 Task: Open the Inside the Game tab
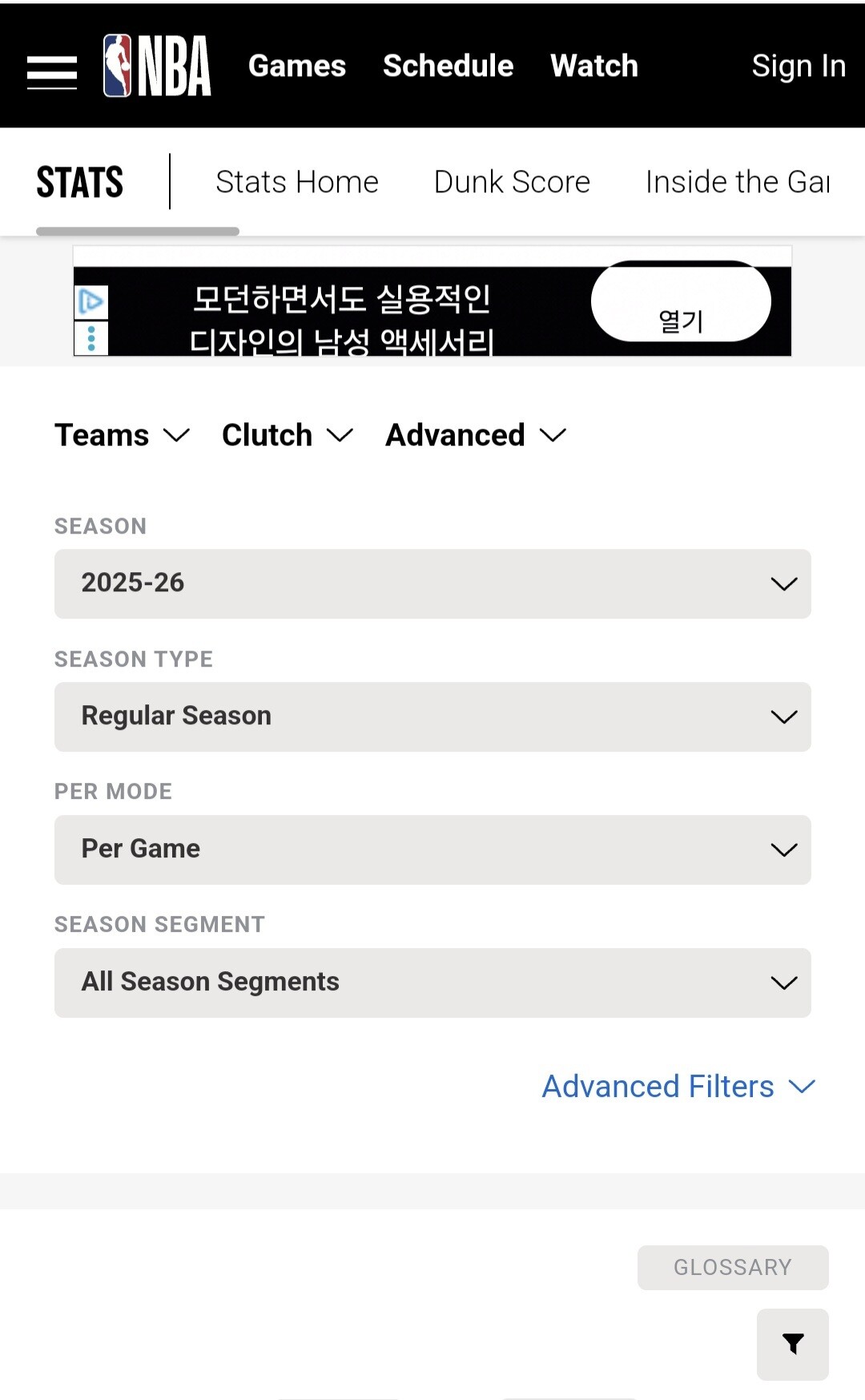737,182
